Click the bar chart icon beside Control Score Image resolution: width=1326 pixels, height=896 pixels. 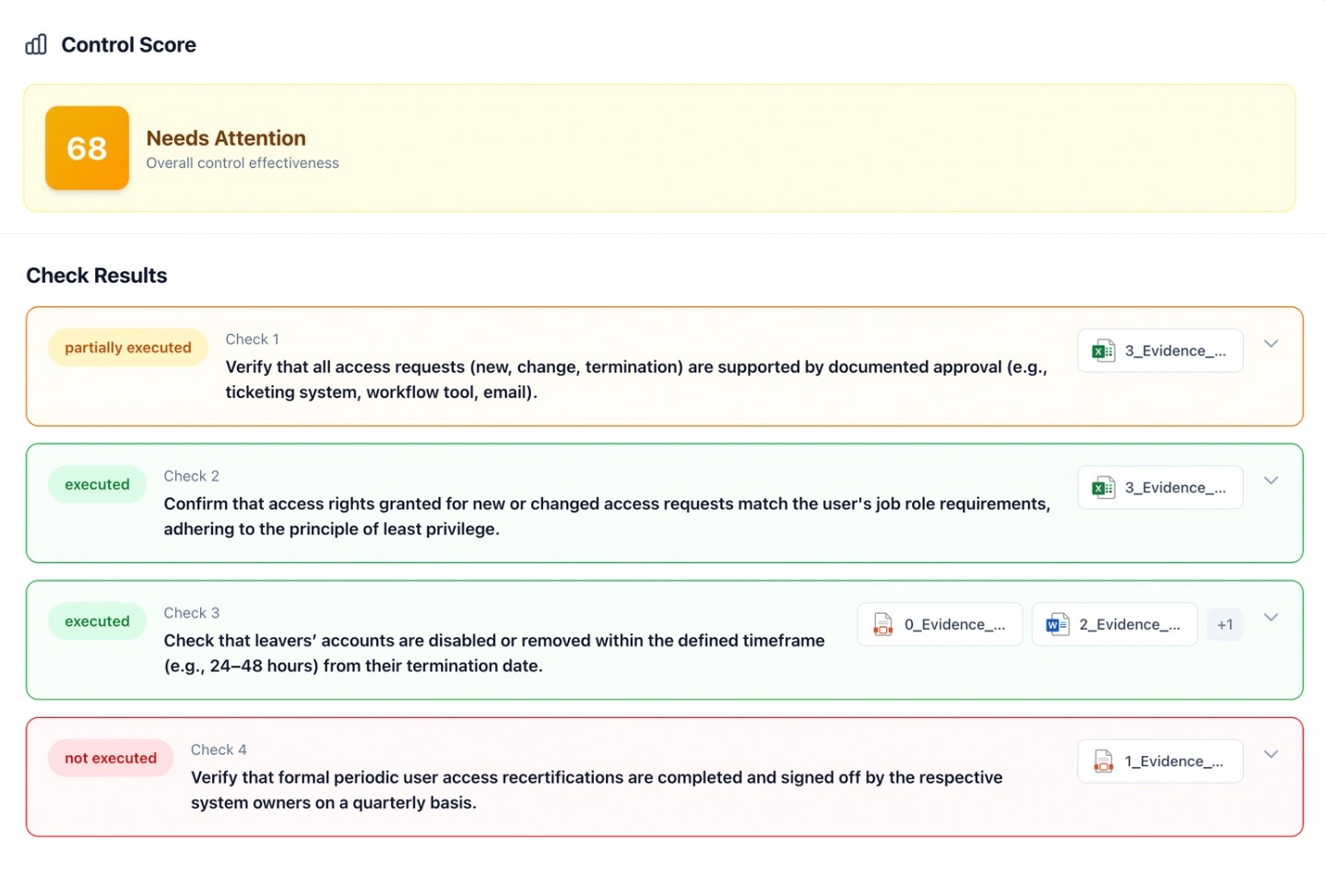[x=35, y=44]
